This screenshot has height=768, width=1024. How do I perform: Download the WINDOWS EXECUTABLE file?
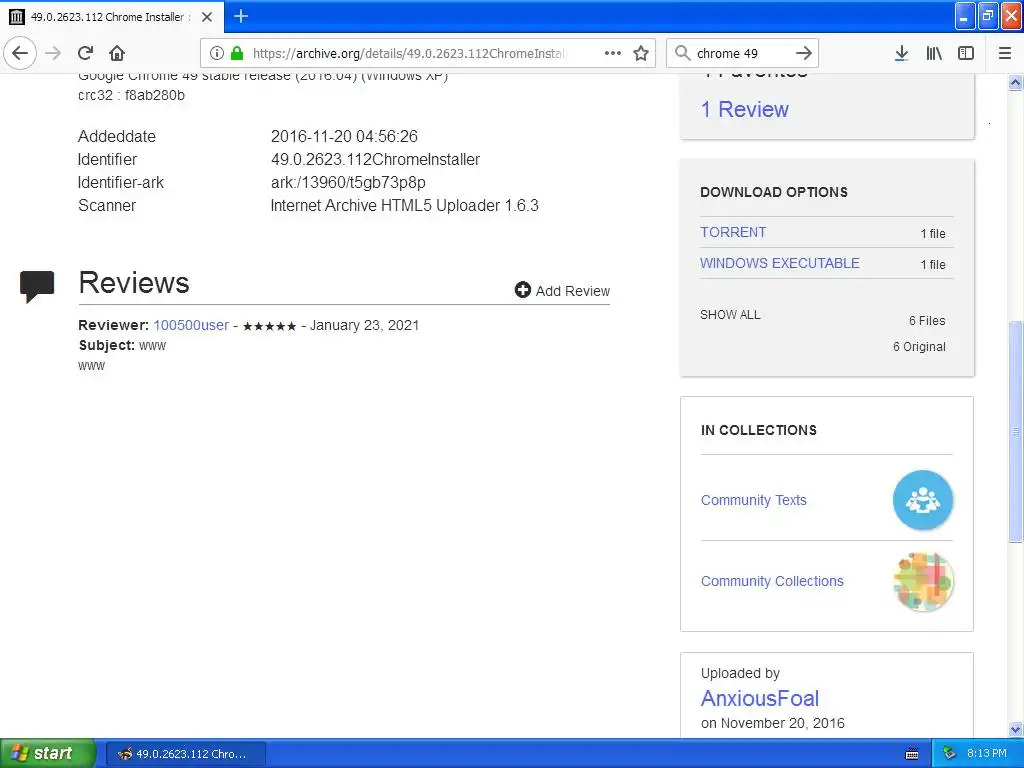780,263
